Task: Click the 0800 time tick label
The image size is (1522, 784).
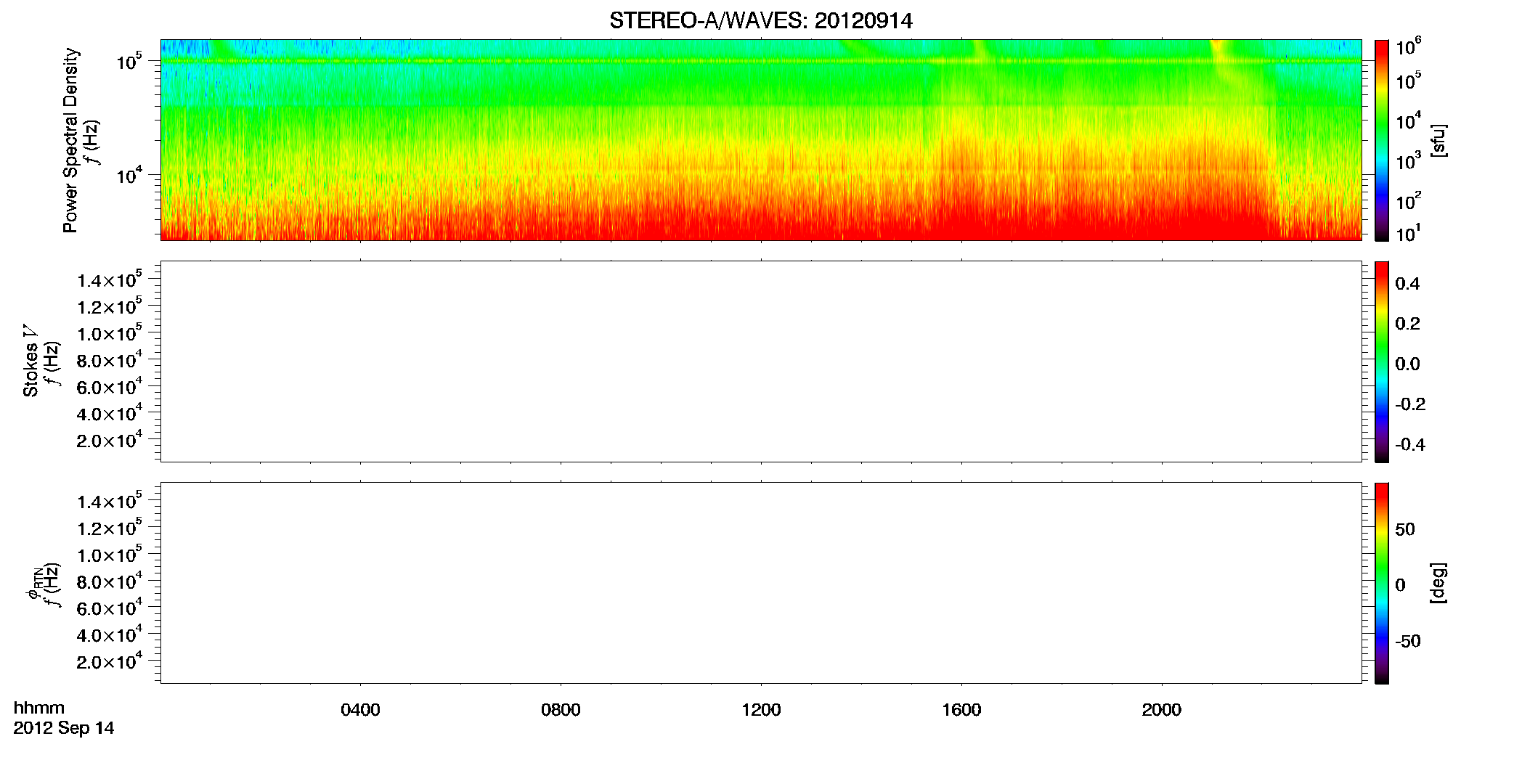Action: (561, 710)
